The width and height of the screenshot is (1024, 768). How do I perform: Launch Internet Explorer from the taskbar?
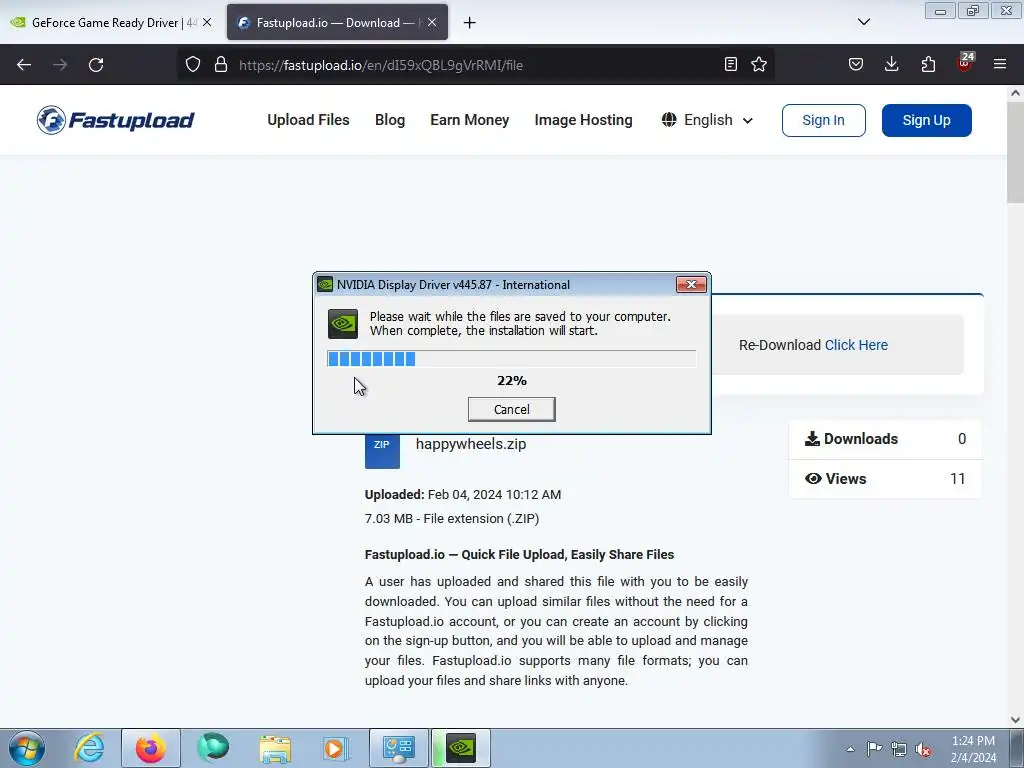click(x=89, y=748)
